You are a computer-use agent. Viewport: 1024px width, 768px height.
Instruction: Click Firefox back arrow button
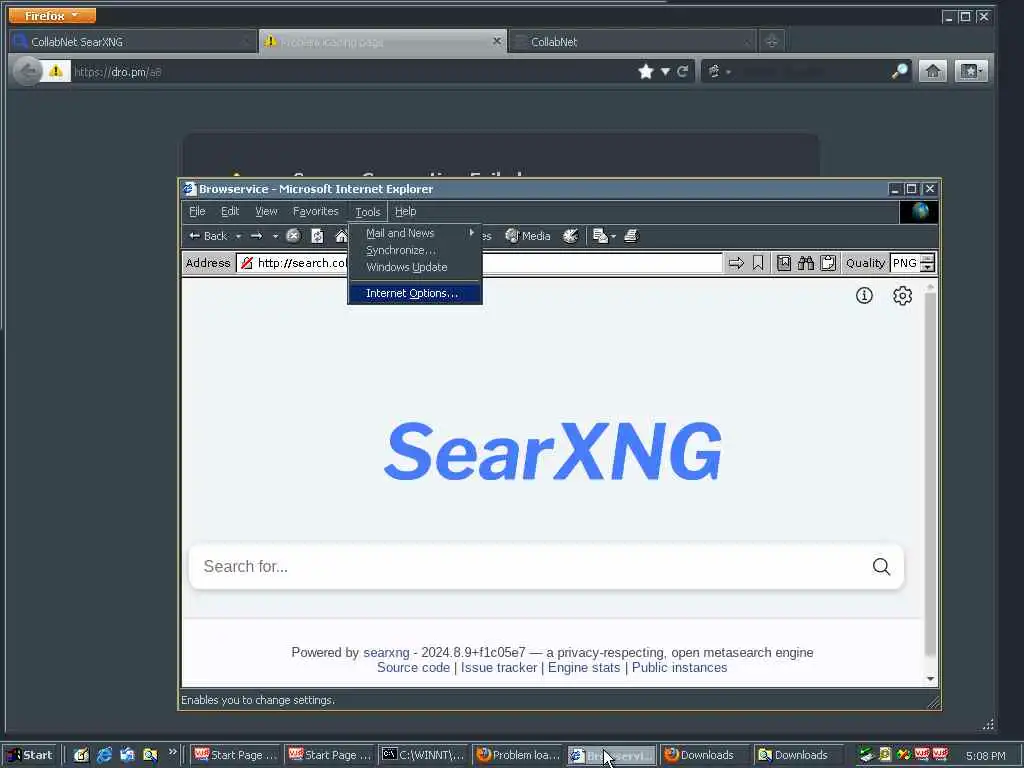tap(27, 71)
